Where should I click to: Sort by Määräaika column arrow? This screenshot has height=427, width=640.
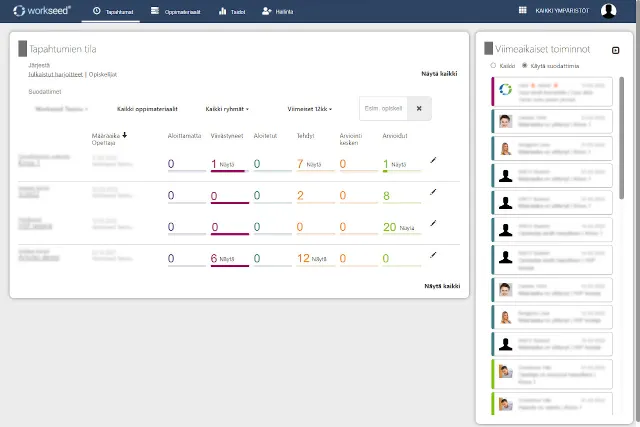click(124, 135)
